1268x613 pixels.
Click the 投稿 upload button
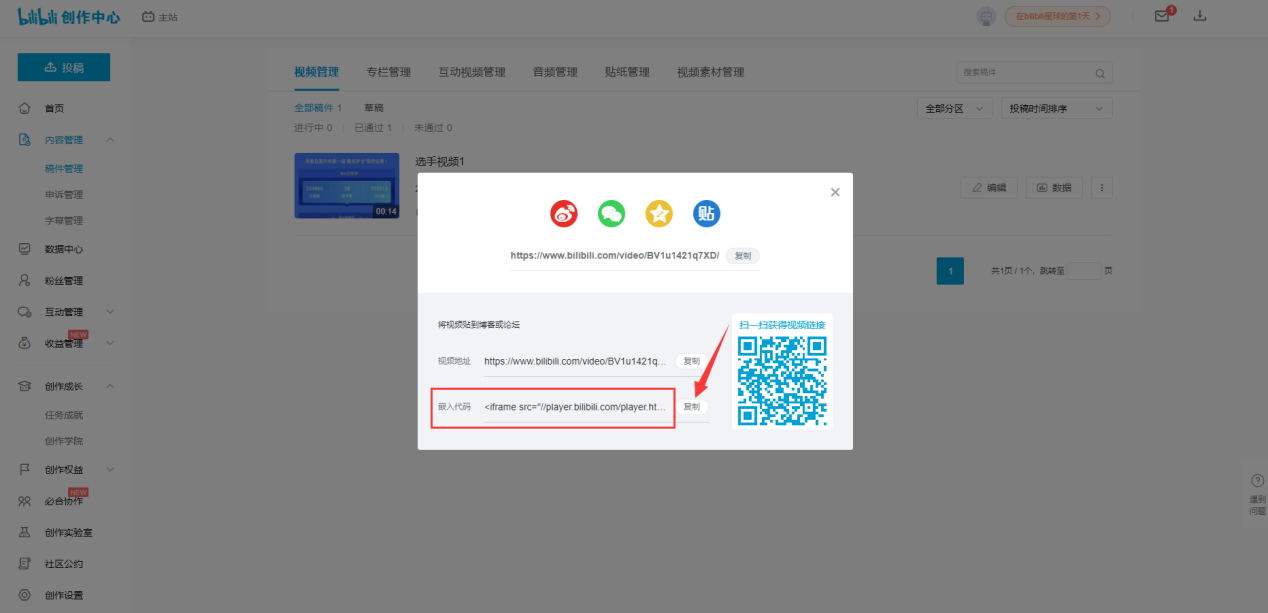(x=64, y=67)
